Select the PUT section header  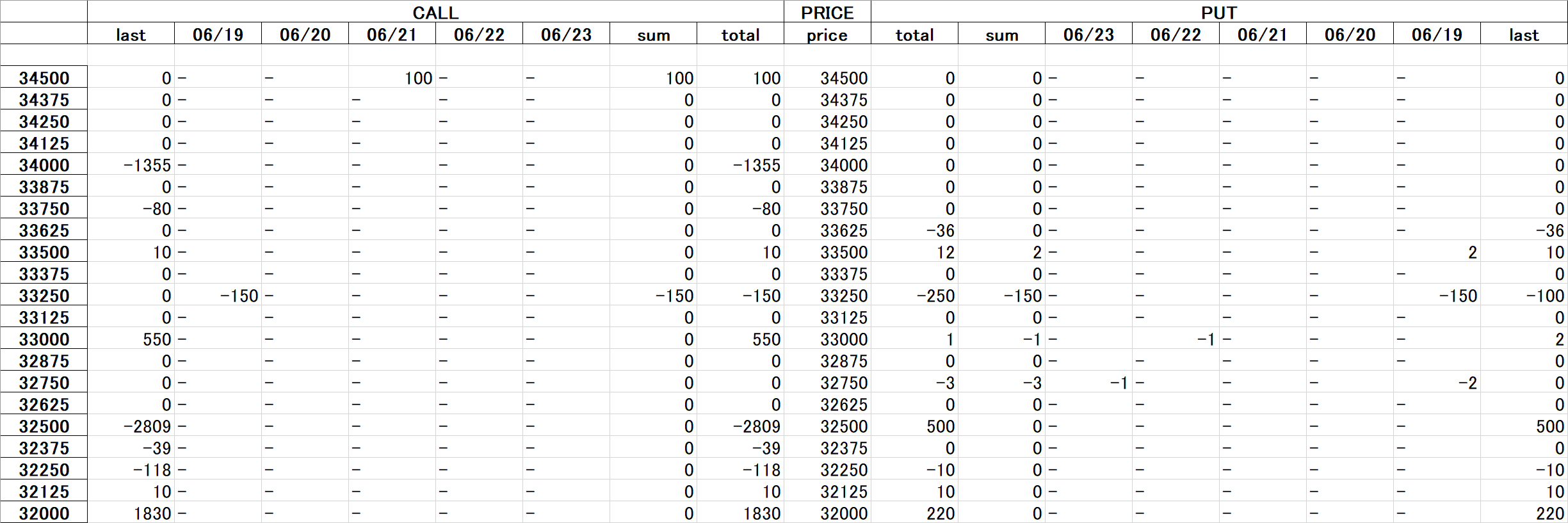[x=1219, y=13]
